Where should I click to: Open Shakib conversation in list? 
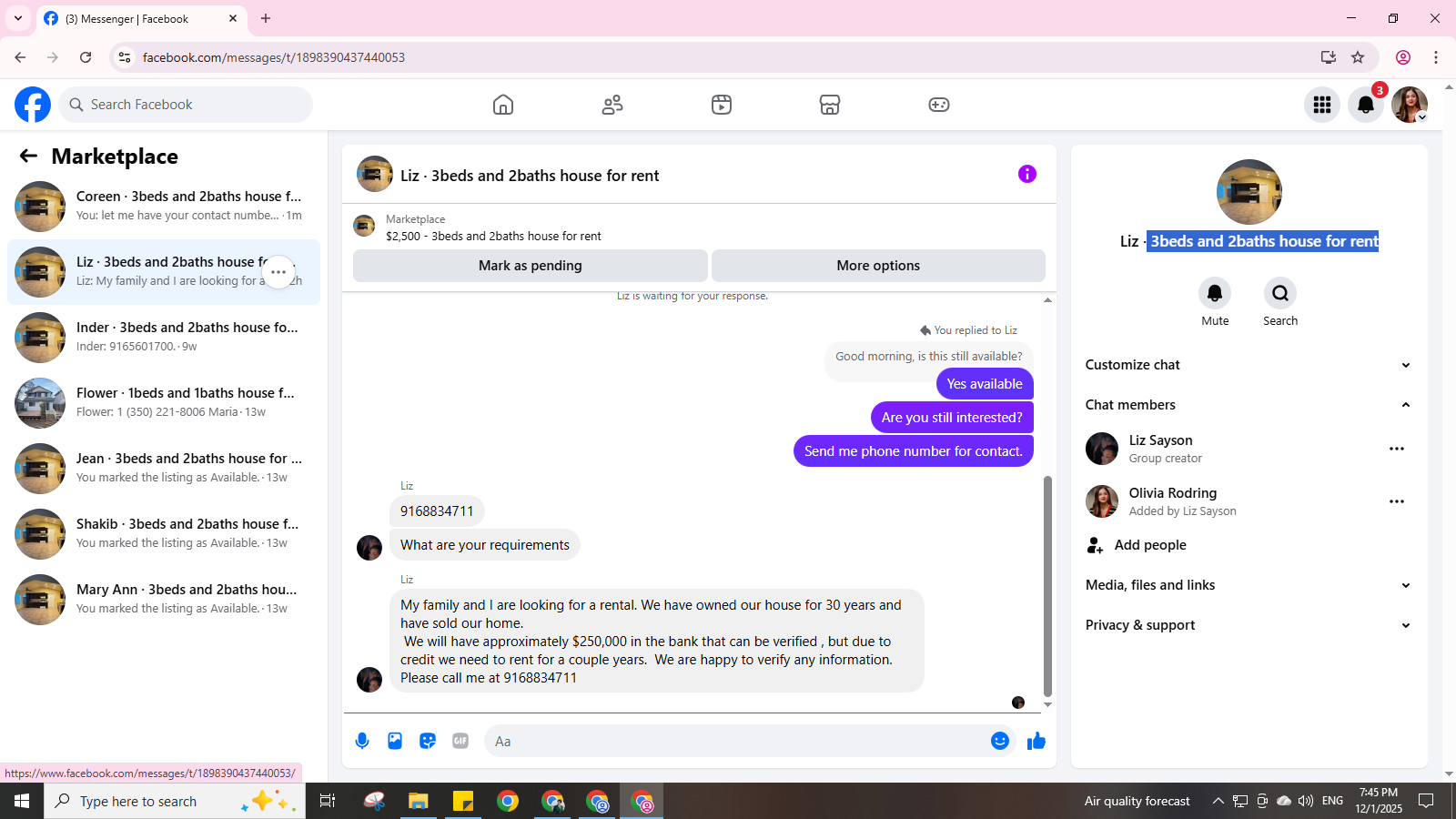tap(164, 534)
